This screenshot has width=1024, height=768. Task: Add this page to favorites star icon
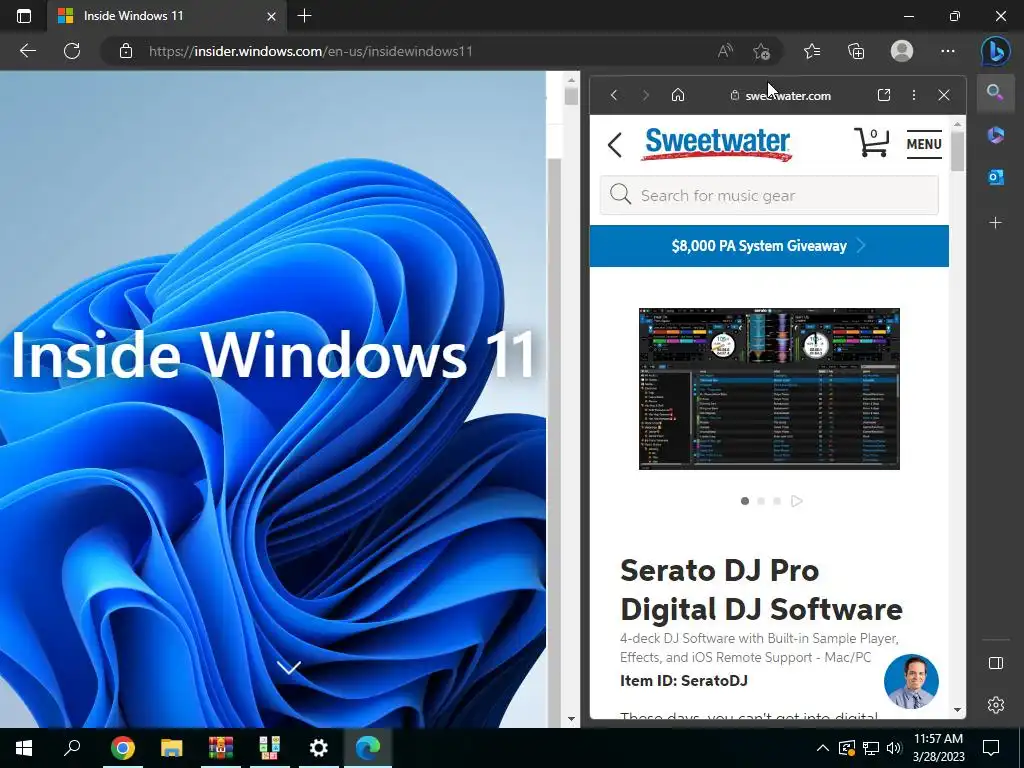point(761,51)
